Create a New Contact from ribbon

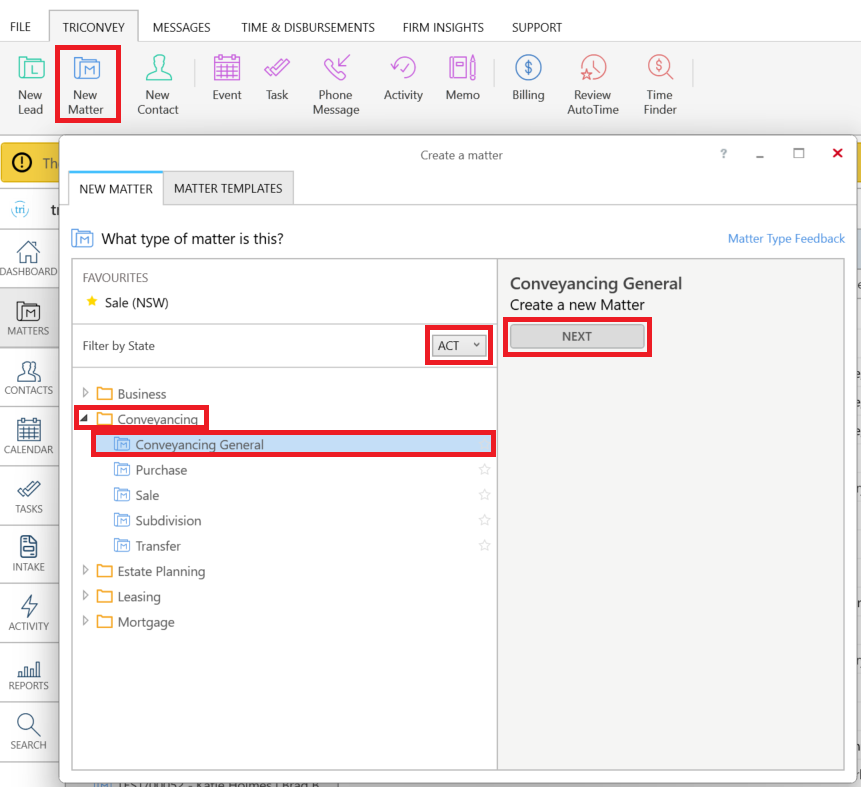tap(158, 85)
